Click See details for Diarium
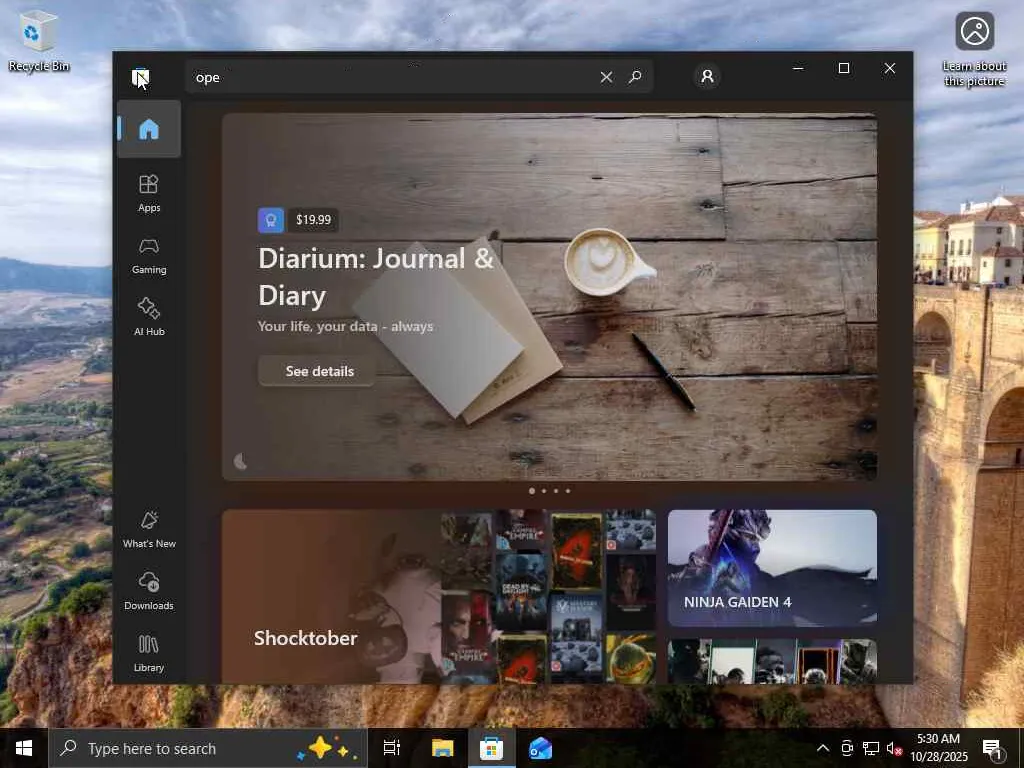 319,371
